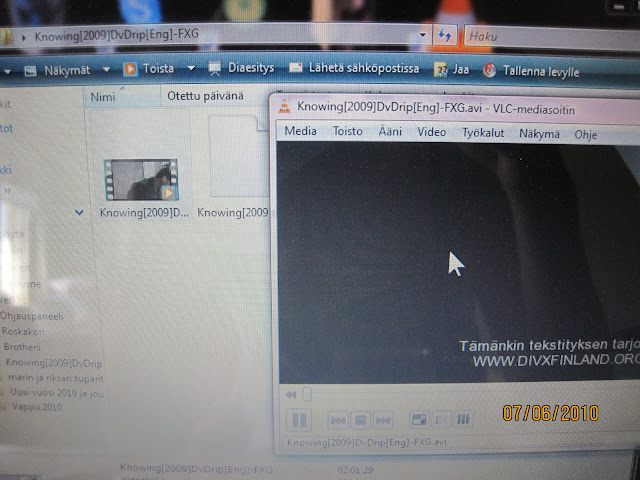
Task: Open the Näkymä menu in VLC
Action: pos(539,134)
